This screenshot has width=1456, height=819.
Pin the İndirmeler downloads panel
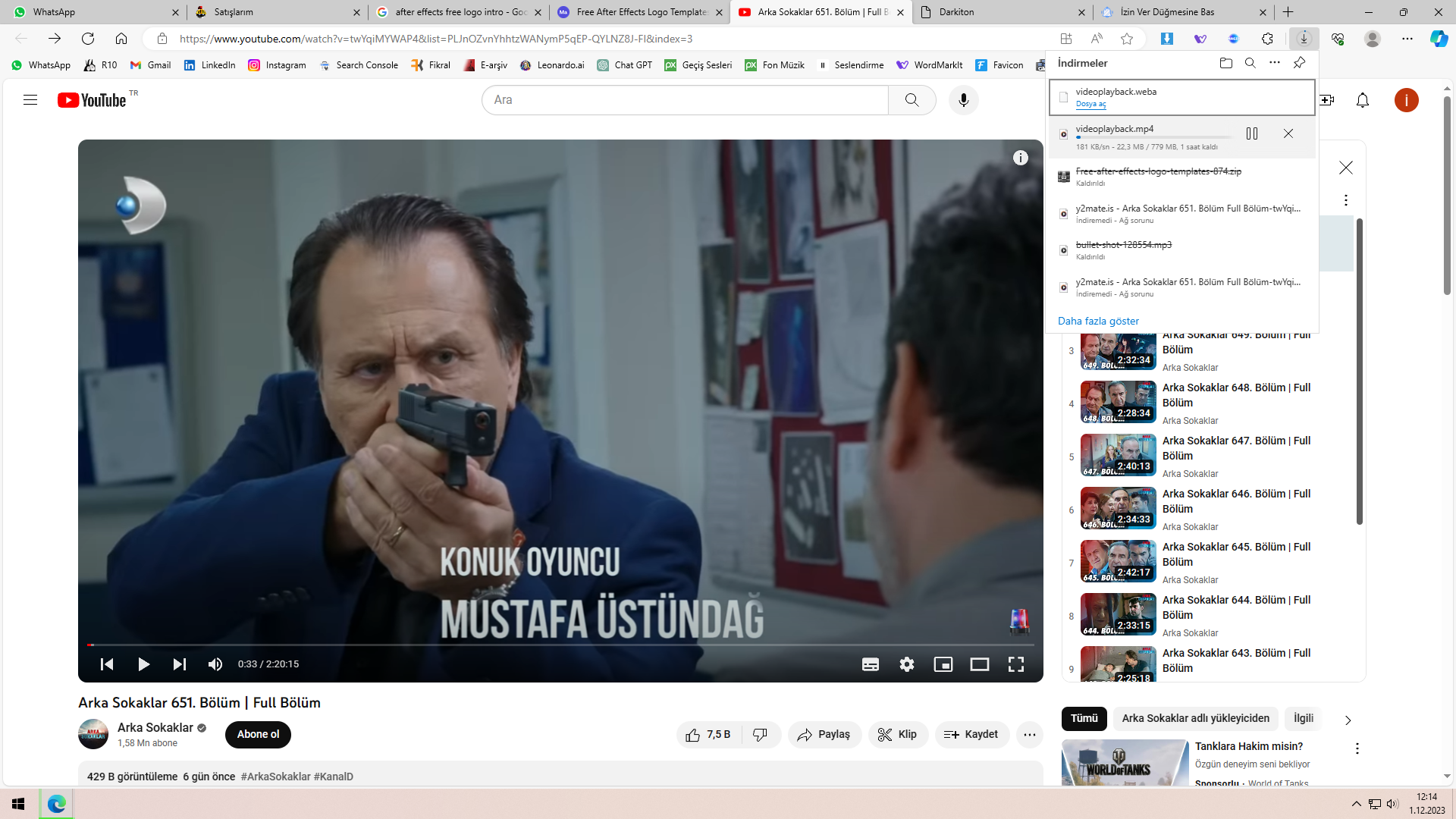(x=1299, y=63)
